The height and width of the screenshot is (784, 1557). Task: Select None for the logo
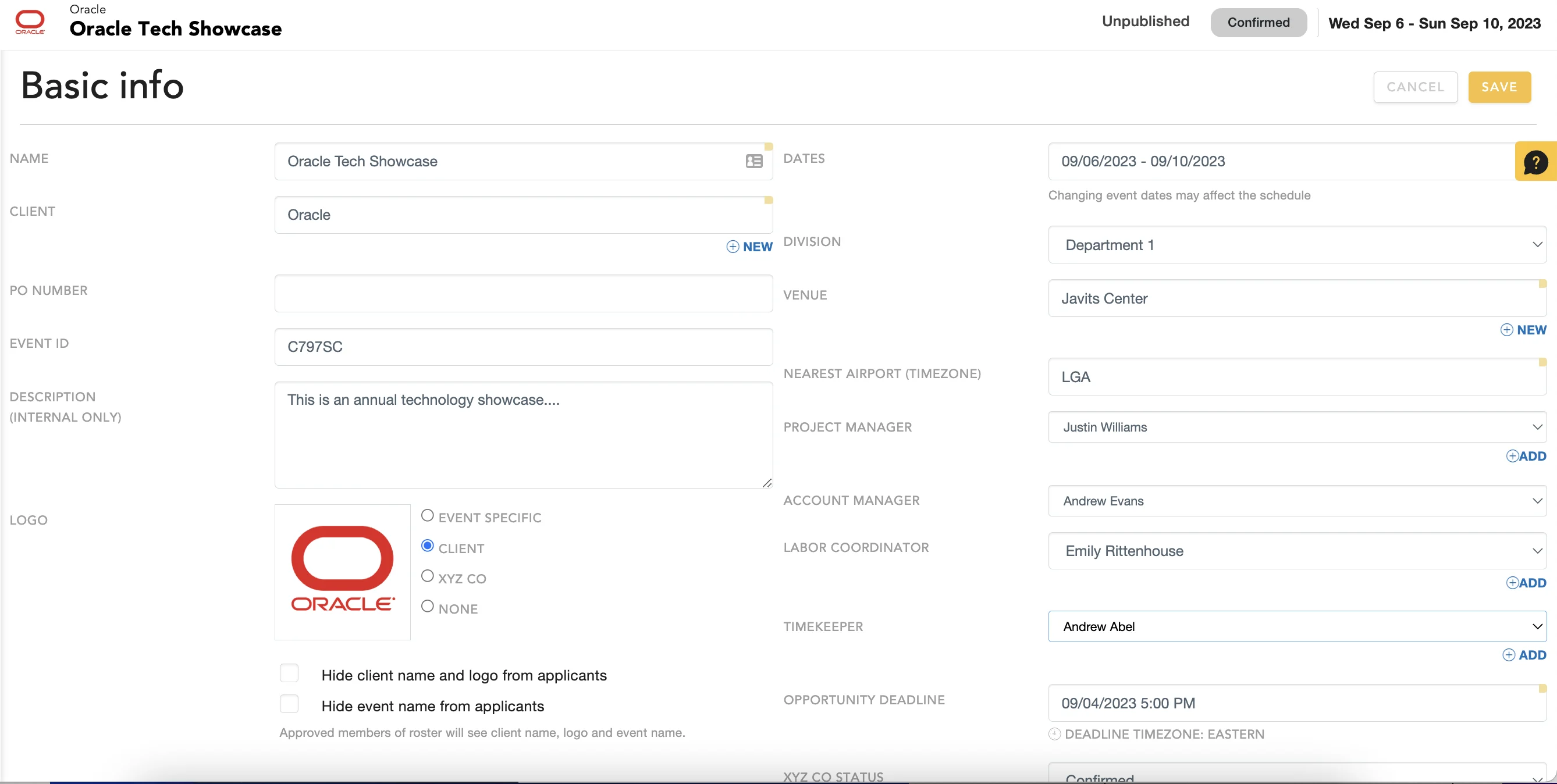(427, 606)
